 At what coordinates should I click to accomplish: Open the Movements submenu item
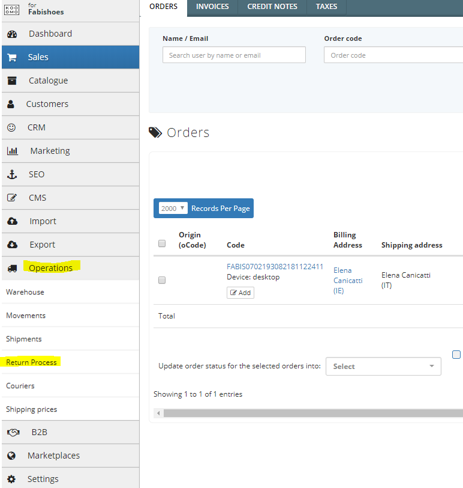(x=70, y=315)
